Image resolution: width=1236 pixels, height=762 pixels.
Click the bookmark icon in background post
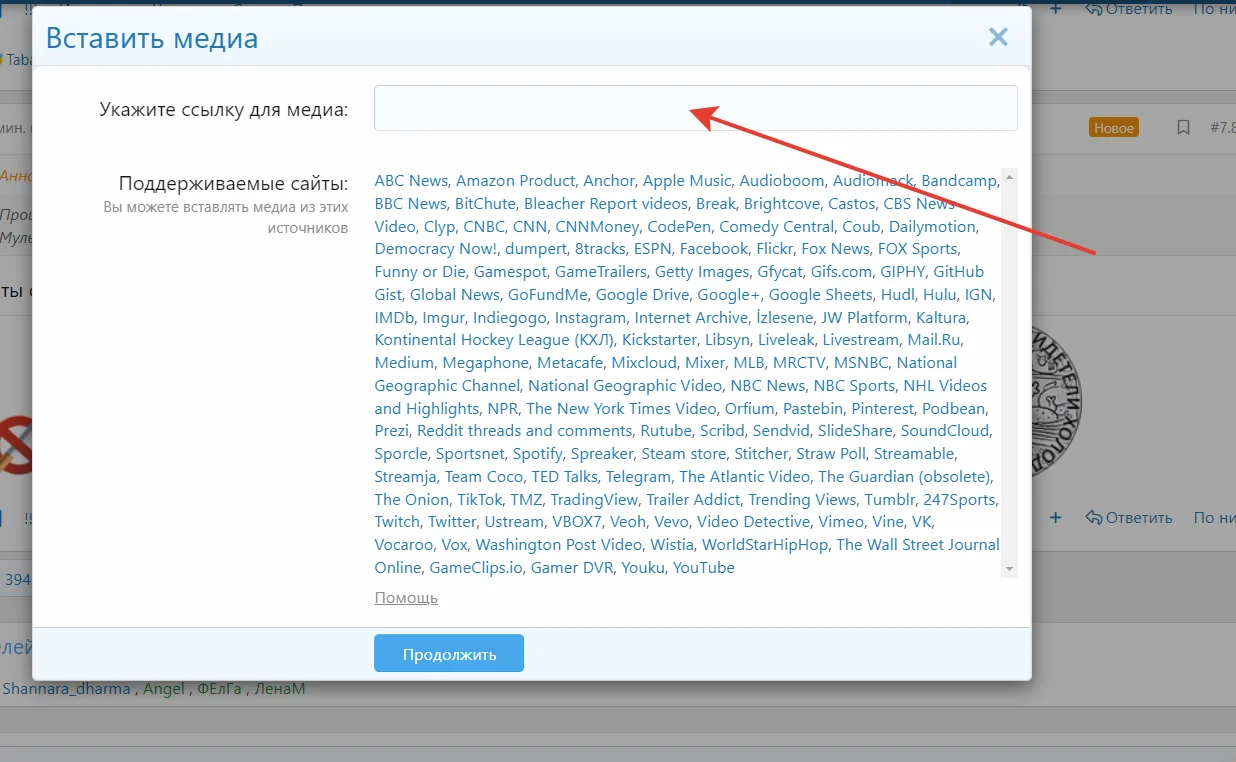click(1183, 128)
